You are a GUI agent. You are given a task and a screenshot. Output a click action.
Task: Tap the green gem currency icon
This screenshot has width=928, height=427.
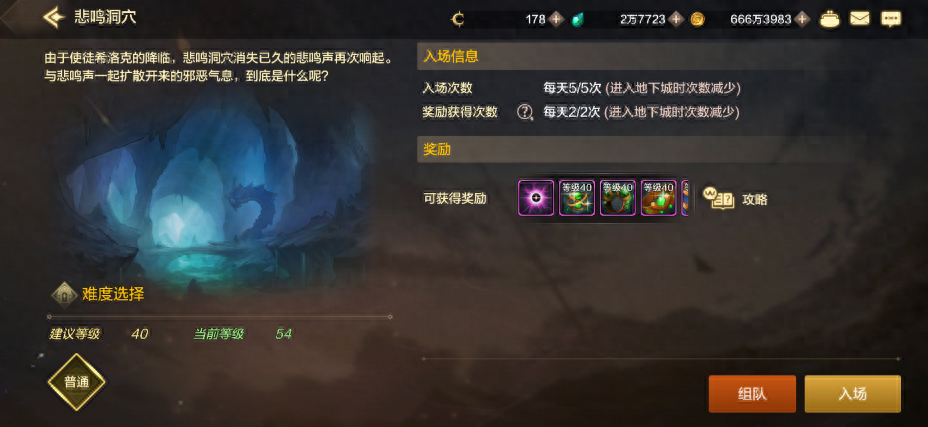(578, 20)
